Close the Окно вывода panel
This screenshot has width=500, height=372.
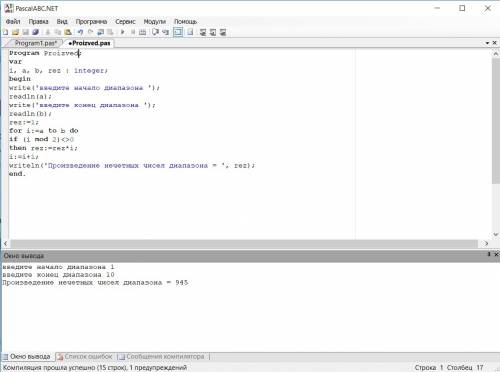496,254
